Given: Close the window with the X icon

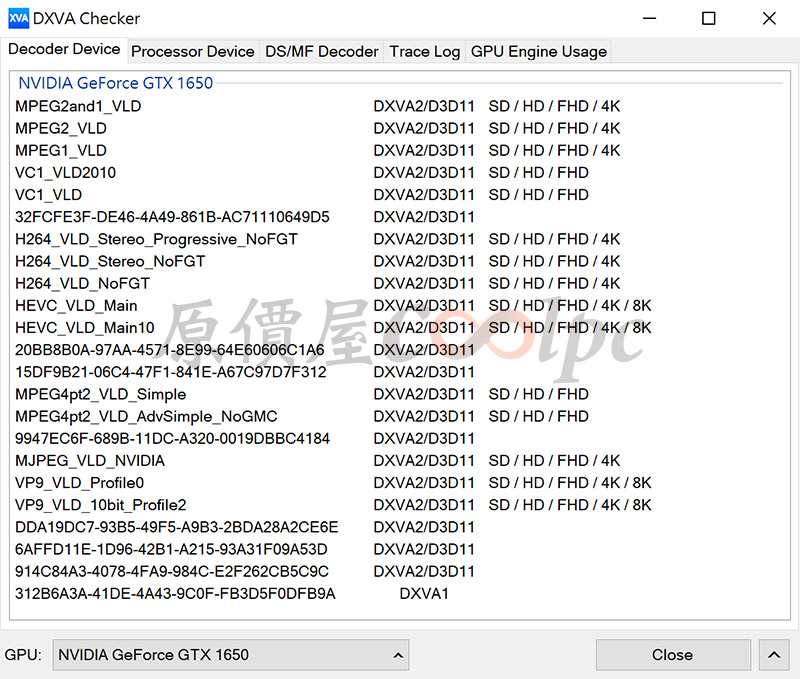Looking at the screenshot, I should pyautogui.click(x=769, y=18).
